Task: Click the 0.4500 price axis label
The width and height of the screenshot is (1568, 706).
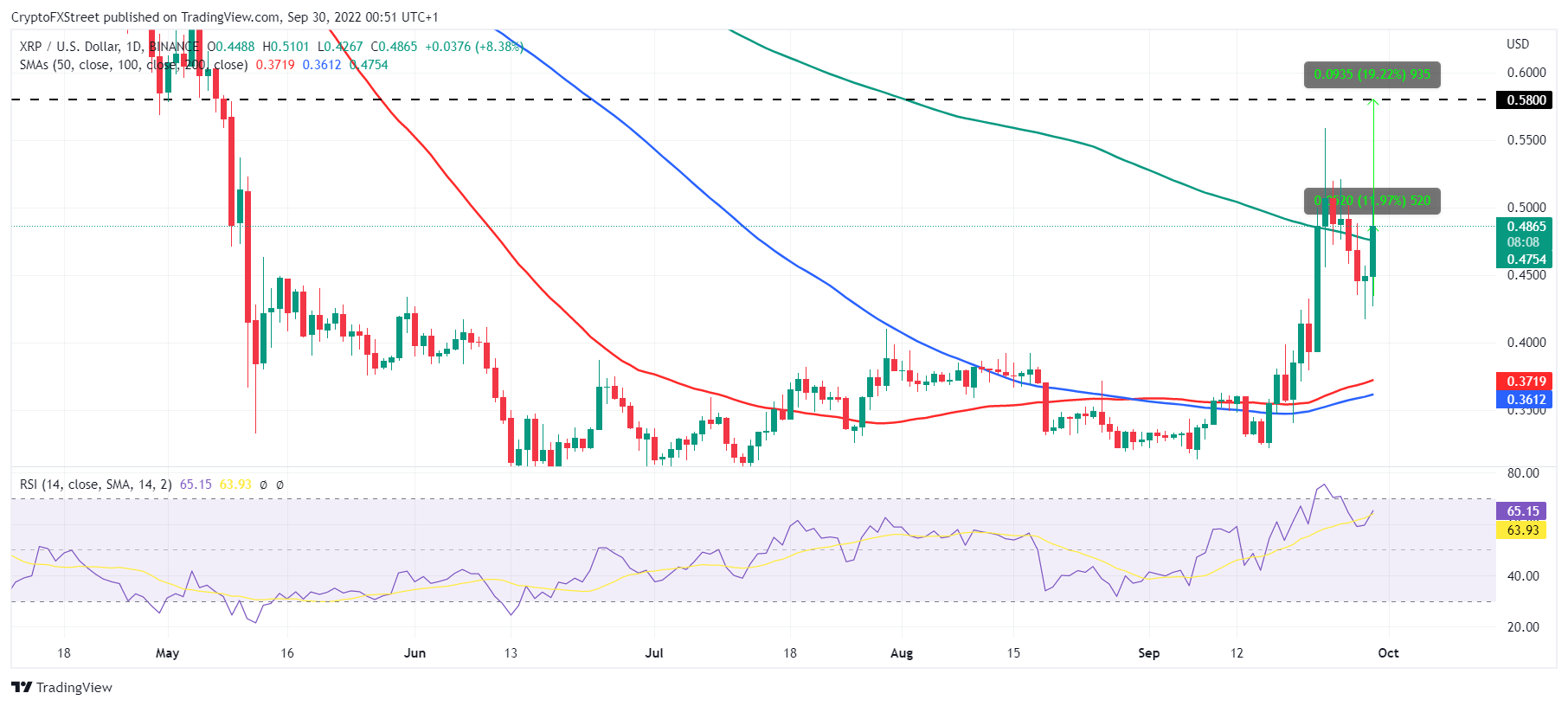Action: [1526, 275]
